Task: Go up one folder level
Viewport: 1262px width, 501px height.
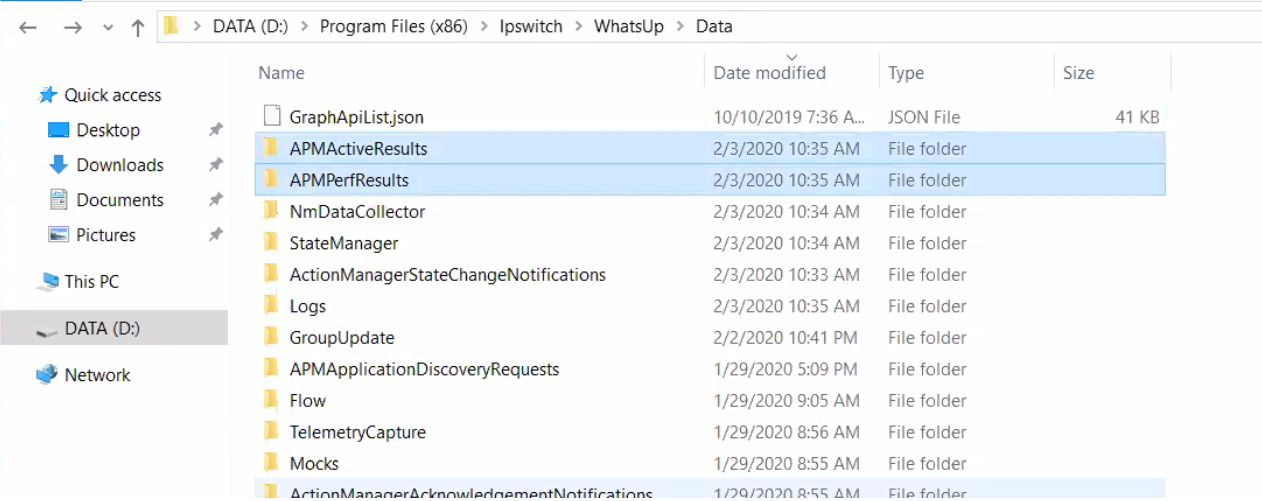Action: pos(138,27)
